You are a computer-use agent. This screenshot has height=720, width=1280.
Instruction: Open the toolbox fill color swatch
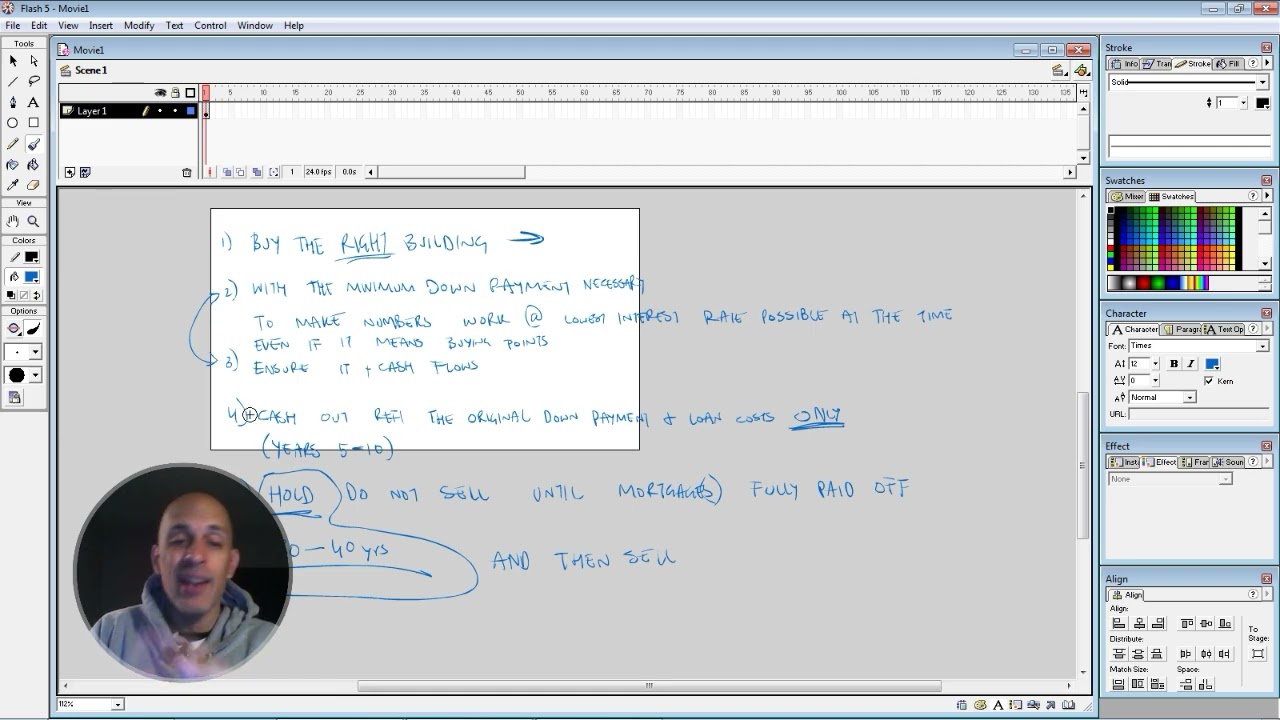point(32,277)
